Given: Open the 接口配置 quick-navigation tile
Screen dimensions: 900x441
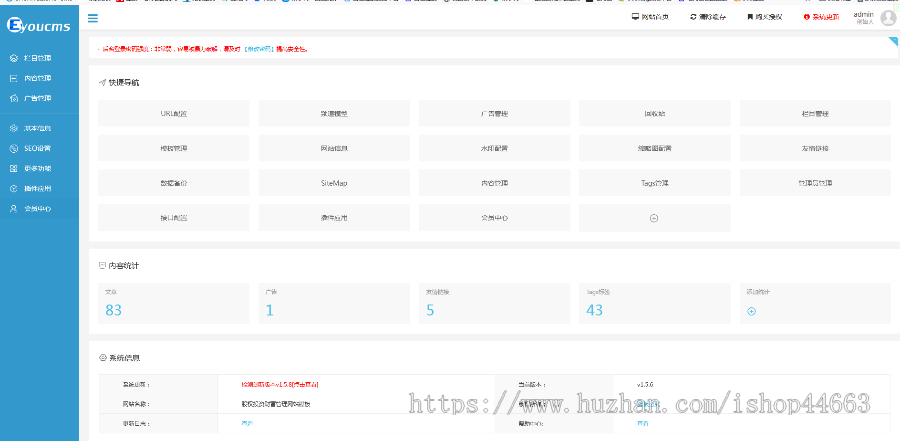Looking at the screenshot, I should (x=173, y=218).
